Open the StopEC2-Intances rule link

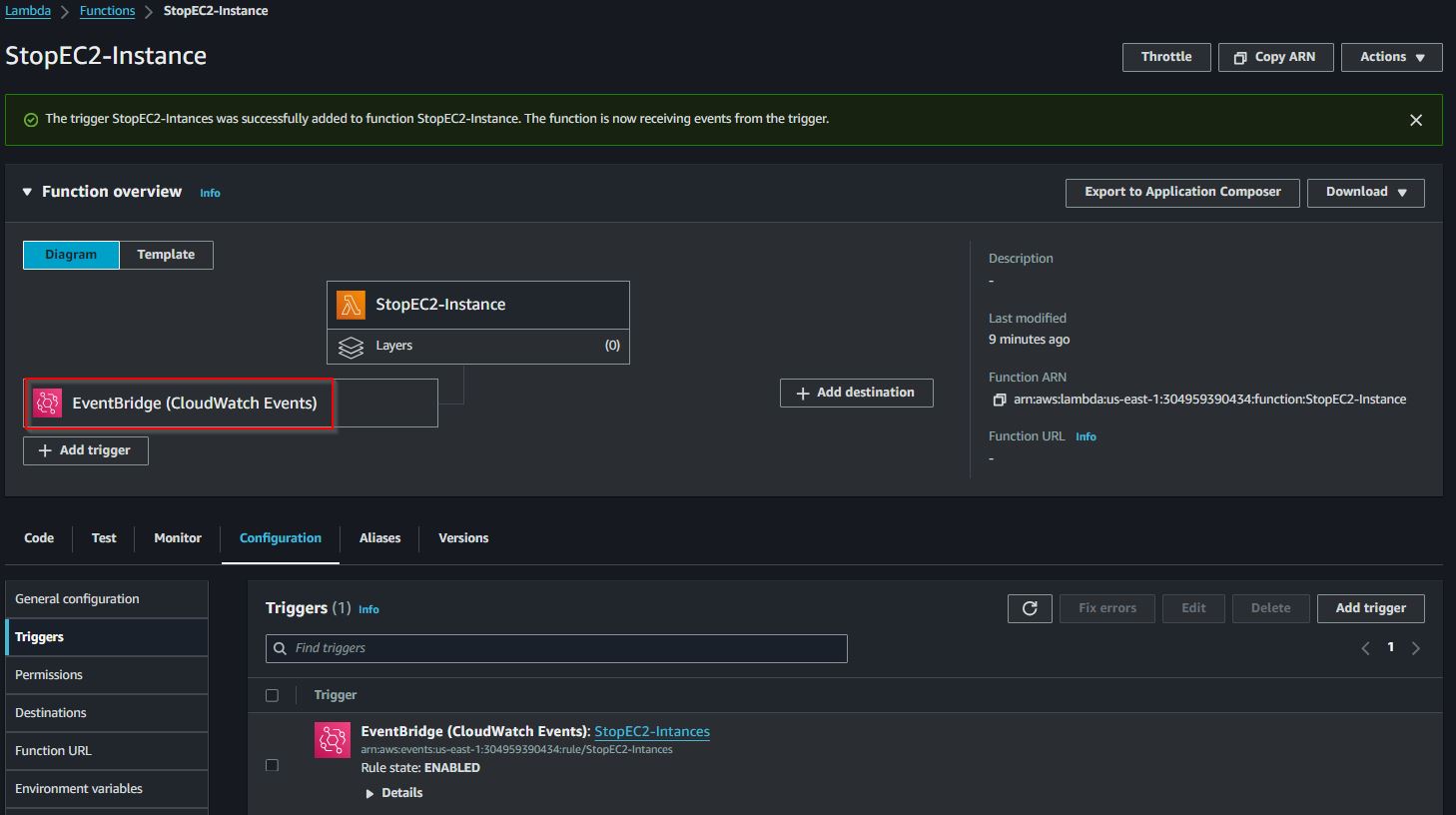pyautogui.click(x=652, y=731)
